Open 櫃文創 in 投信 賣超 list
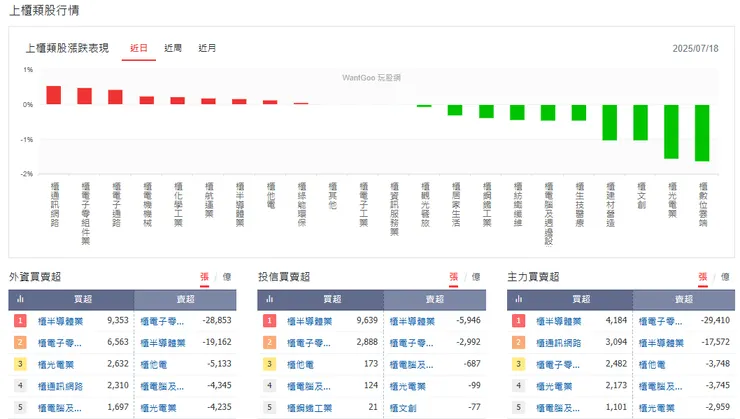The height and width of the screenshot is (419, 740). 403,408
